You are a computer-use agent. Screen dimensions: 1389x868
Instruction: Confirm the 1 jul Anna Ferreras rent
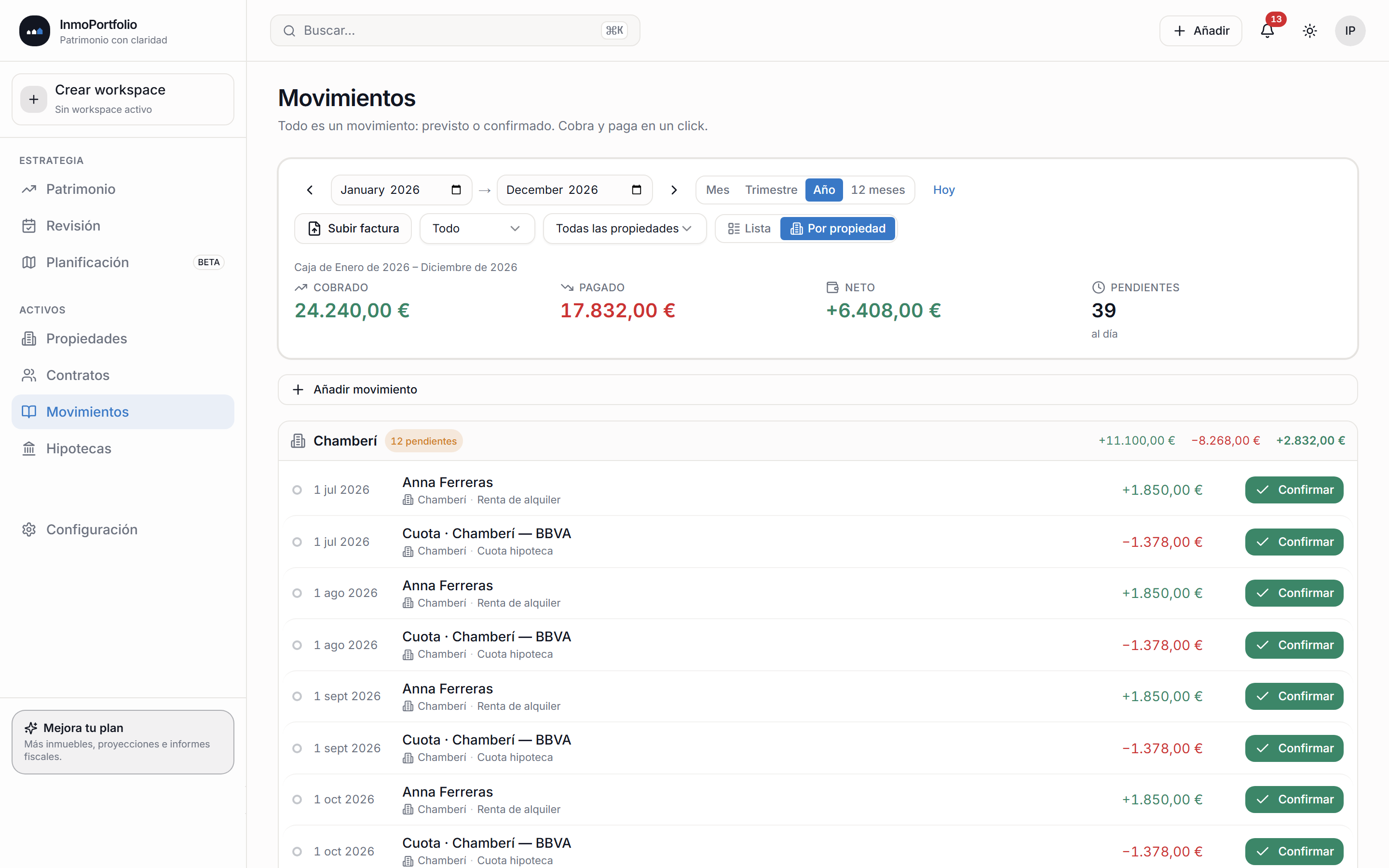tap(1294, 489)
